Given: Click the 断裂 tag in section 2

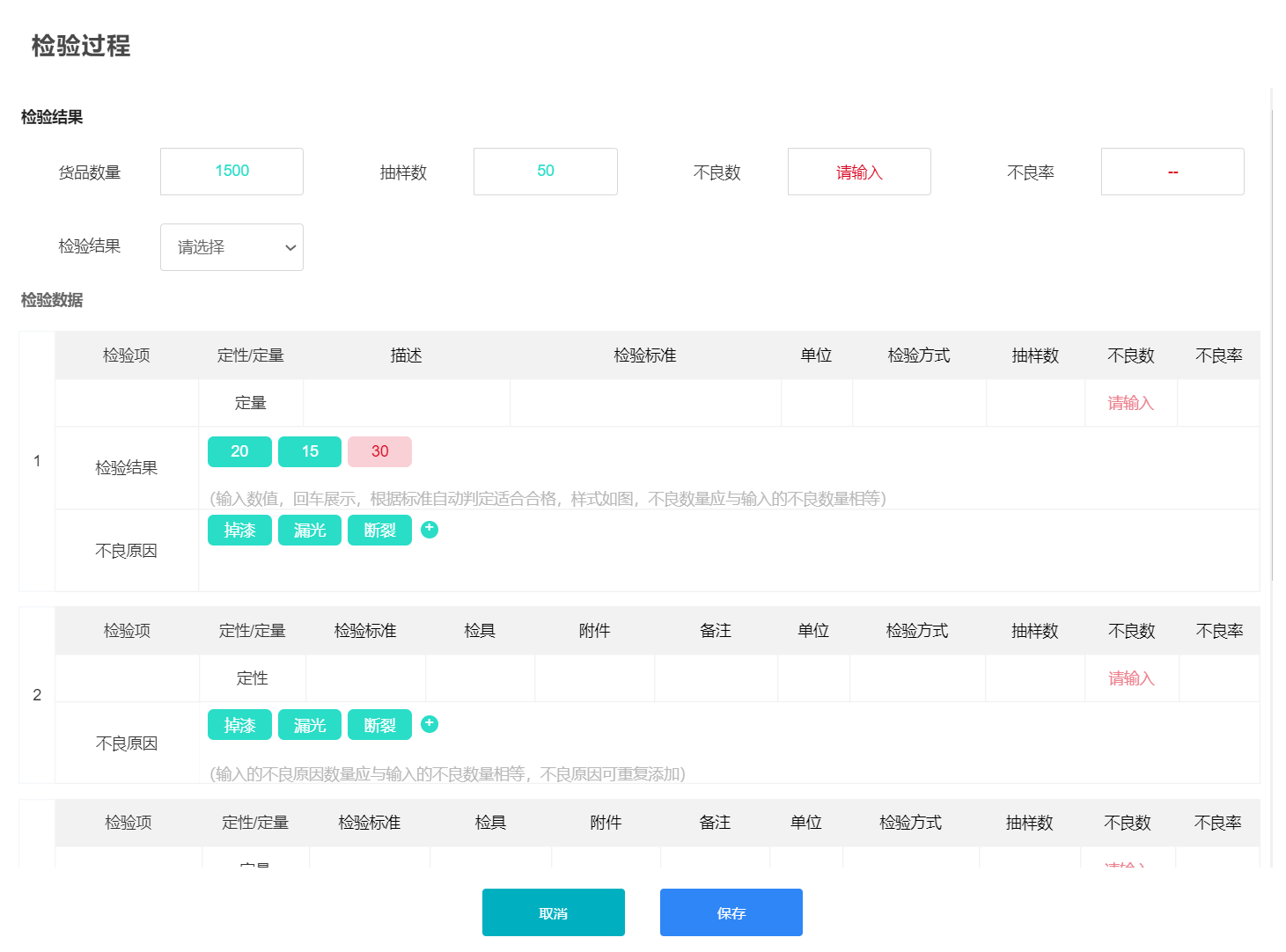Looking at the screenshot, I should 379,725.
